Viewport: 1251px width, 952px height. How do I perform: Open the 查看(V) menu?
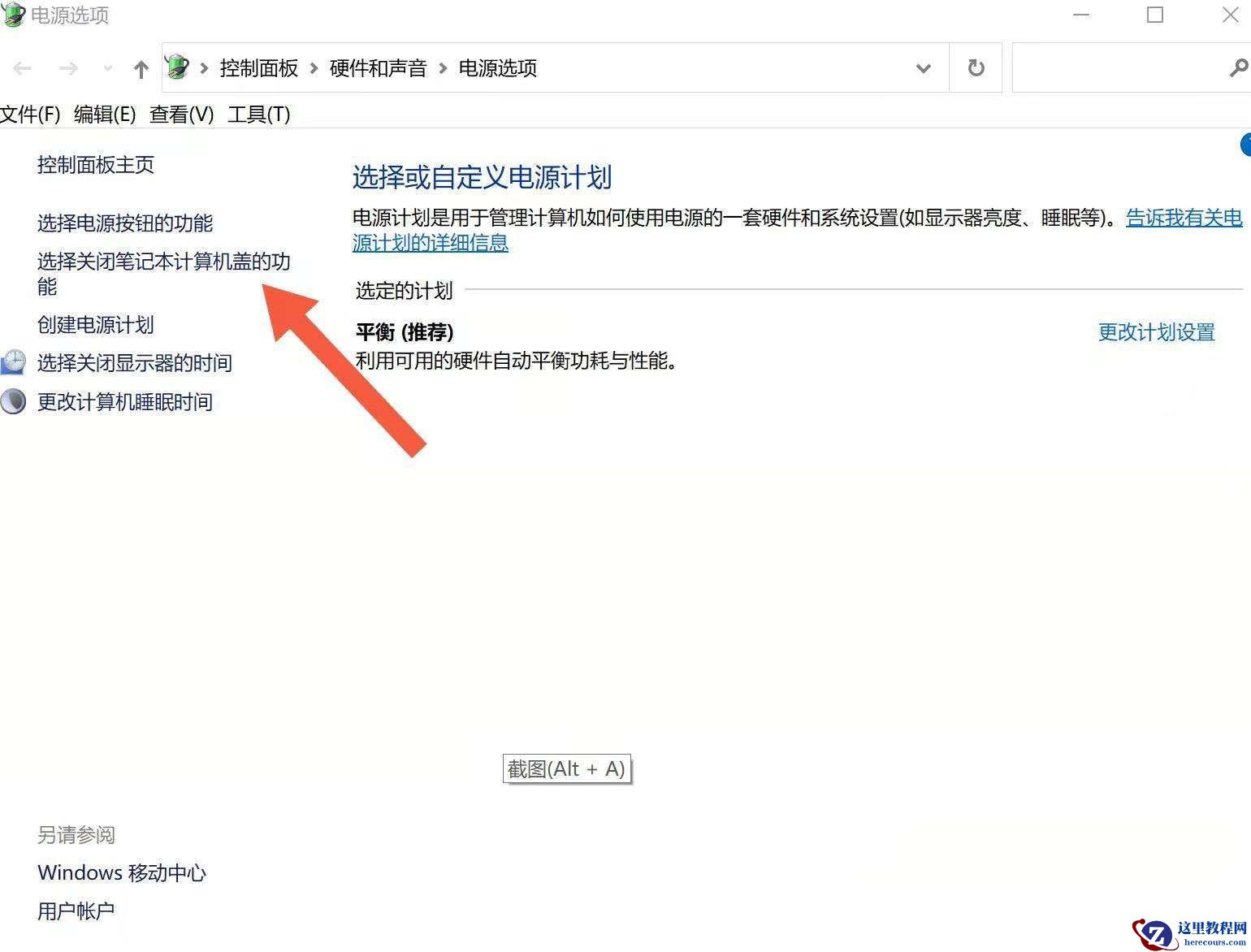180,115
